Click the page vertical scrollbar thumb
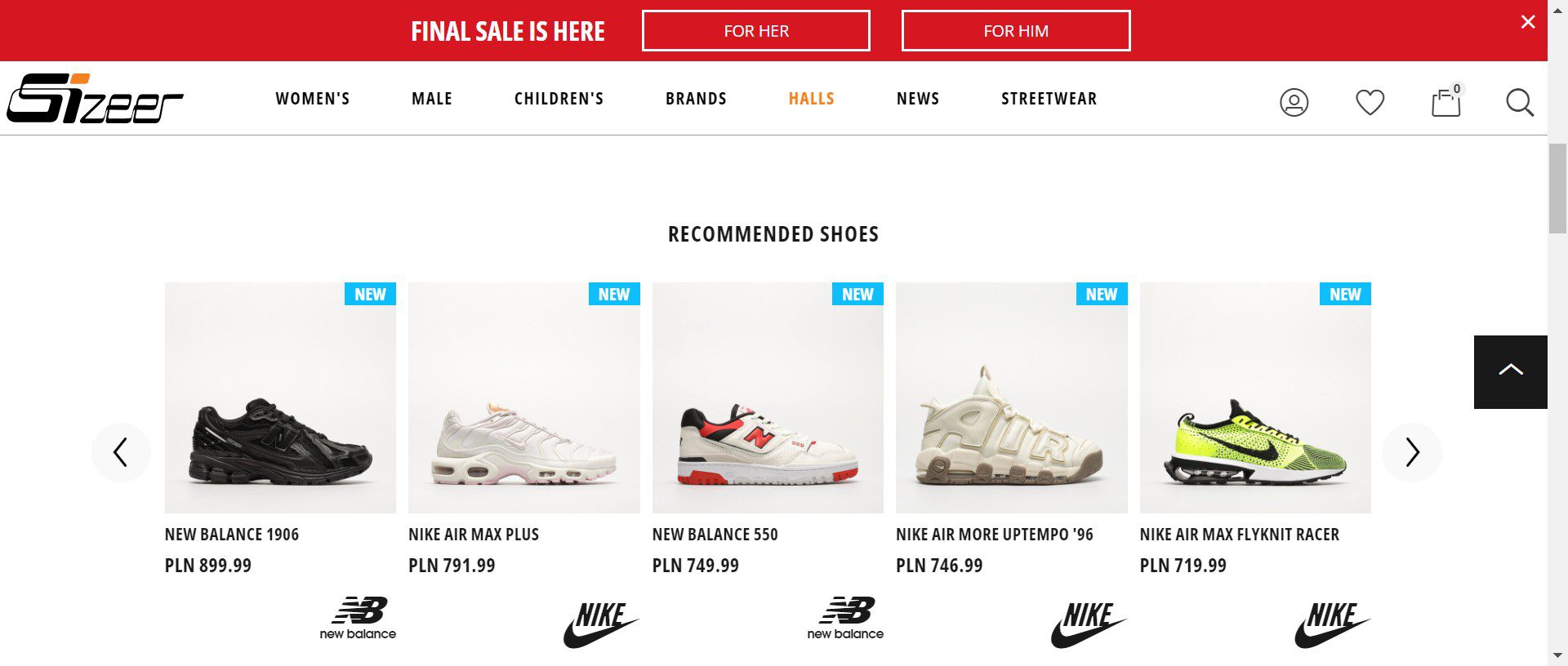 (x=1557, y=188)
